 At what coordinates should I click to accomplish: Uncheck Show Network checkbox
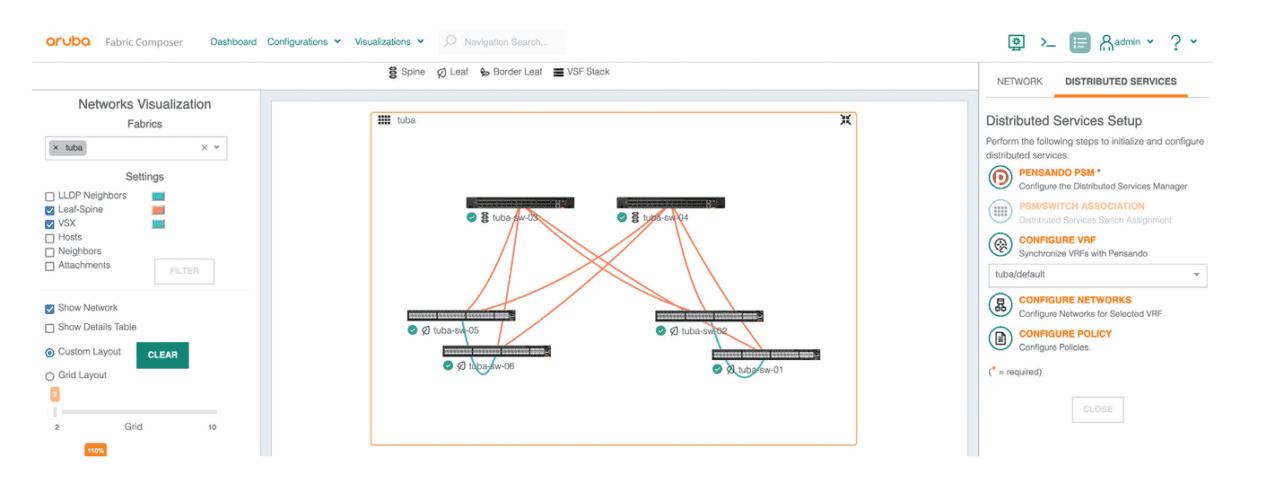click(50, 308)
